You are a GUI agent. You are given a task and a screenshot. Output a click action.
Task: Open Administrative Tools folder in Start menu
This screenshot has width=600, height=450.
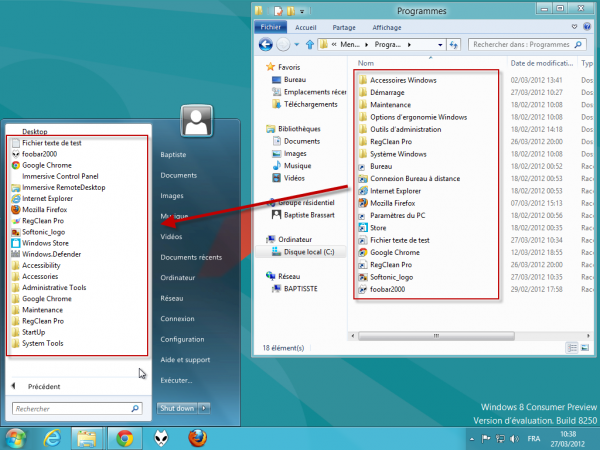tap(49, 287)
